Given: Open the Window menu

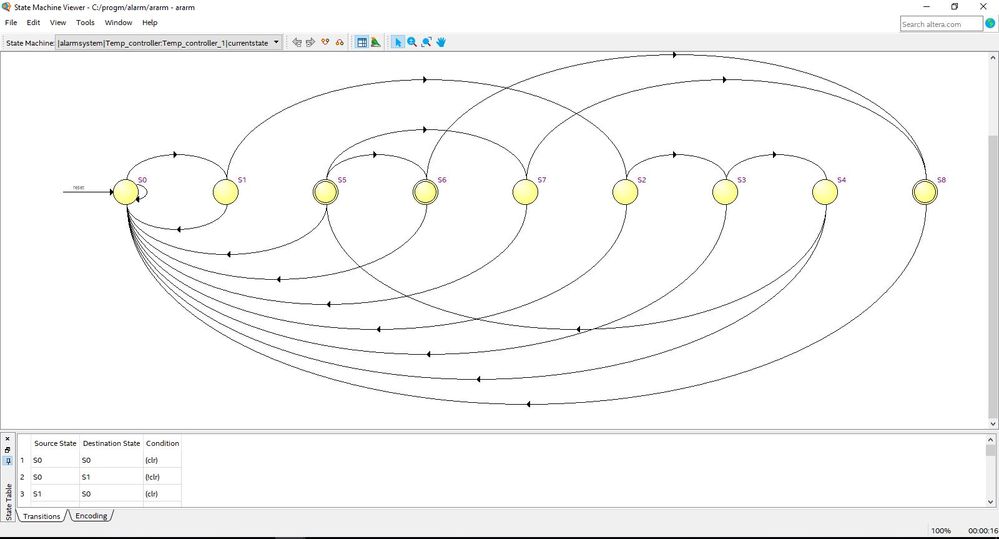Looking at the screenshot, I should (118, 22).
